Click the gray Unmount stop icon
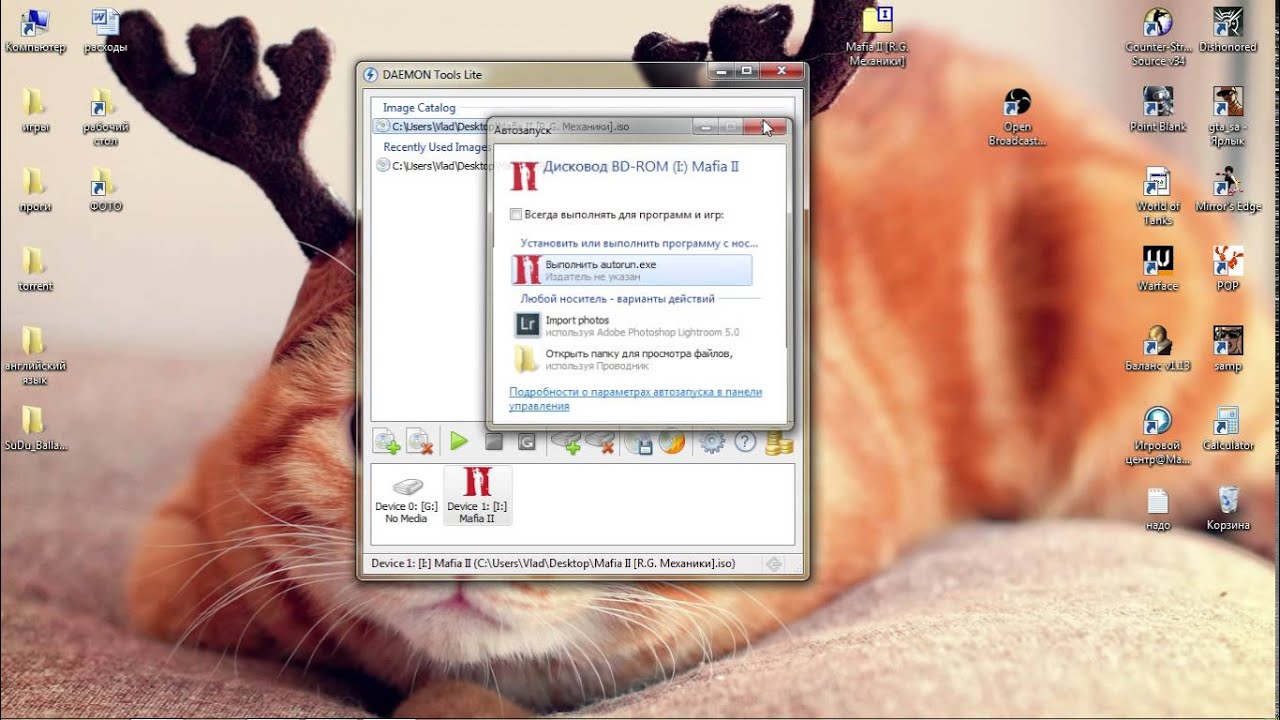The height and width of the screenshot is (720, 1280). [x=493, y=441]
